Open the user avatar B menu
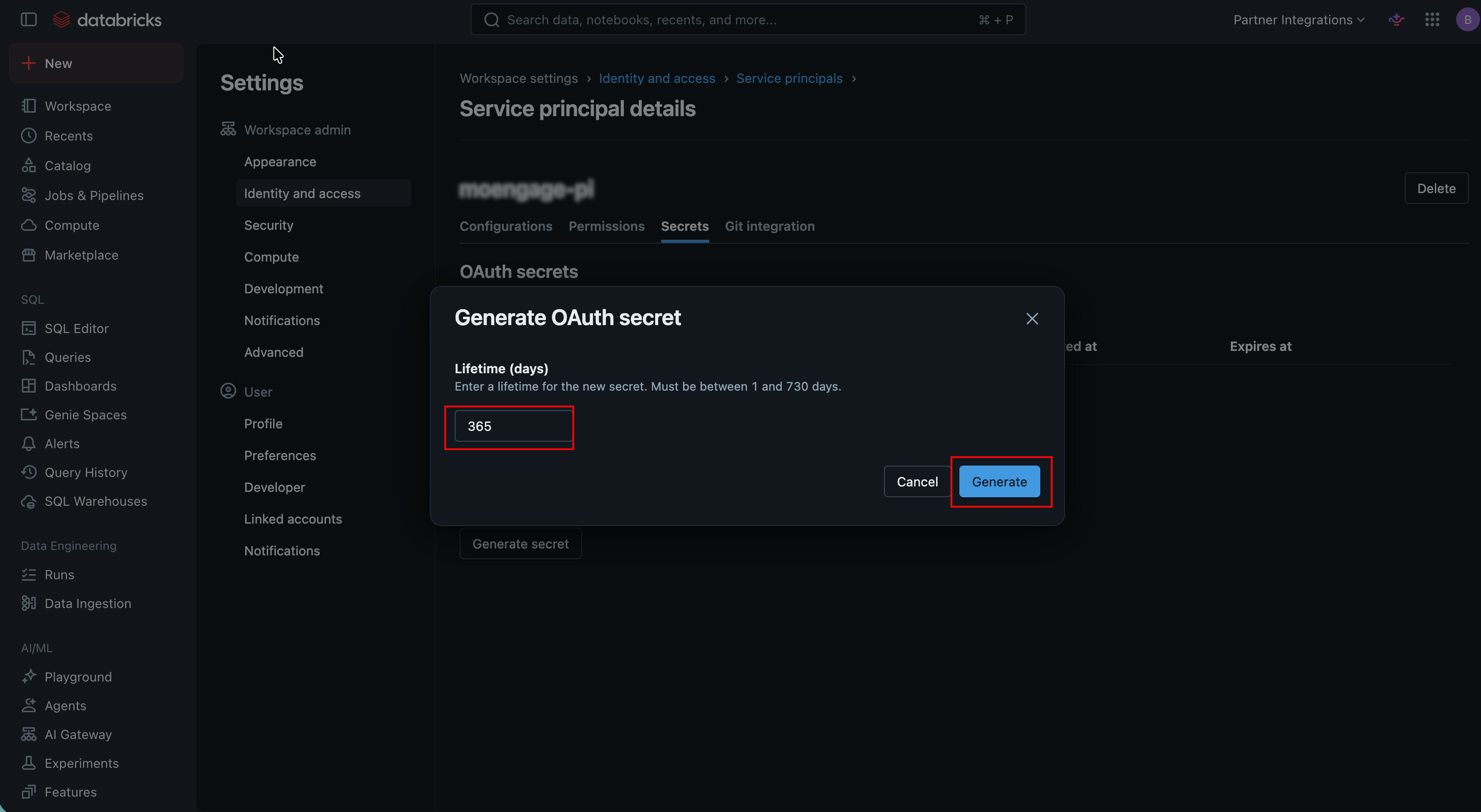The image size is (1481, 812). coord(1467,19)
